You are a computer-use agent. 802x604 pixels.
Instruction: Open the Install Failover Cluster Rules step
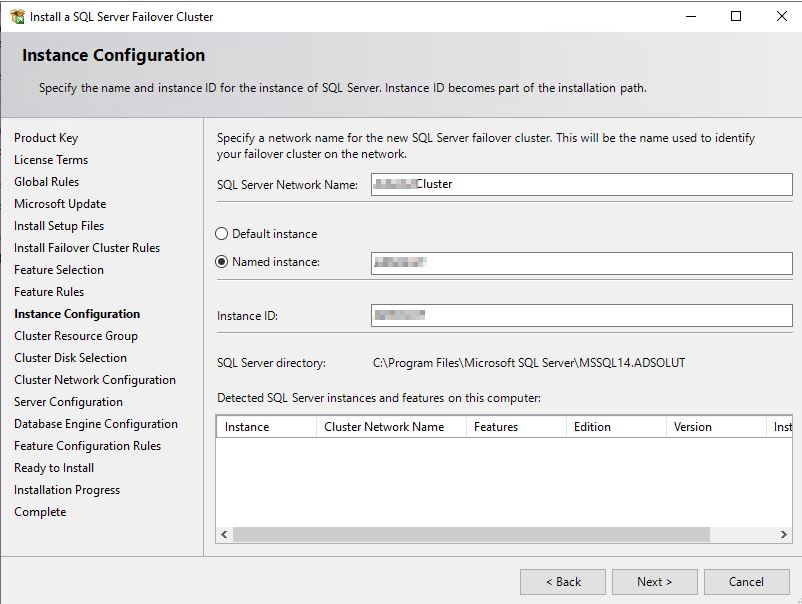click(87, 248)
